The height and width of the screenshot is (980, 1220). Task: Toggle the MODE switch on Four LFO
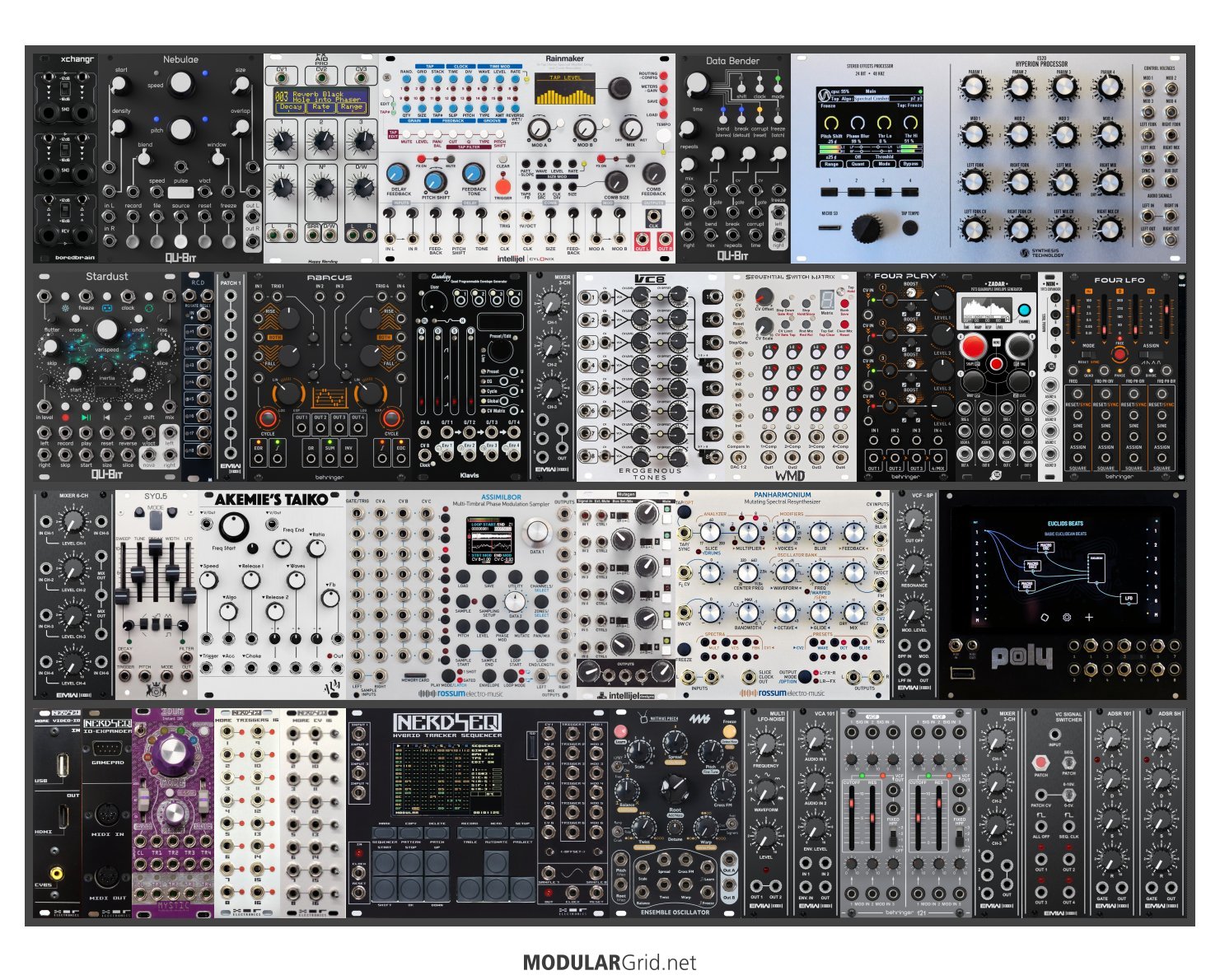[1089, 355]
